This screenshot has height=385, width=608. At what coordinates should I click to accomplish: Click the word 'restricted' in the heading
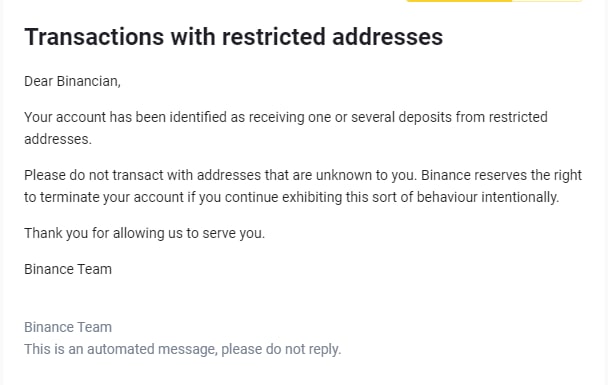click(x=273, y=37)
